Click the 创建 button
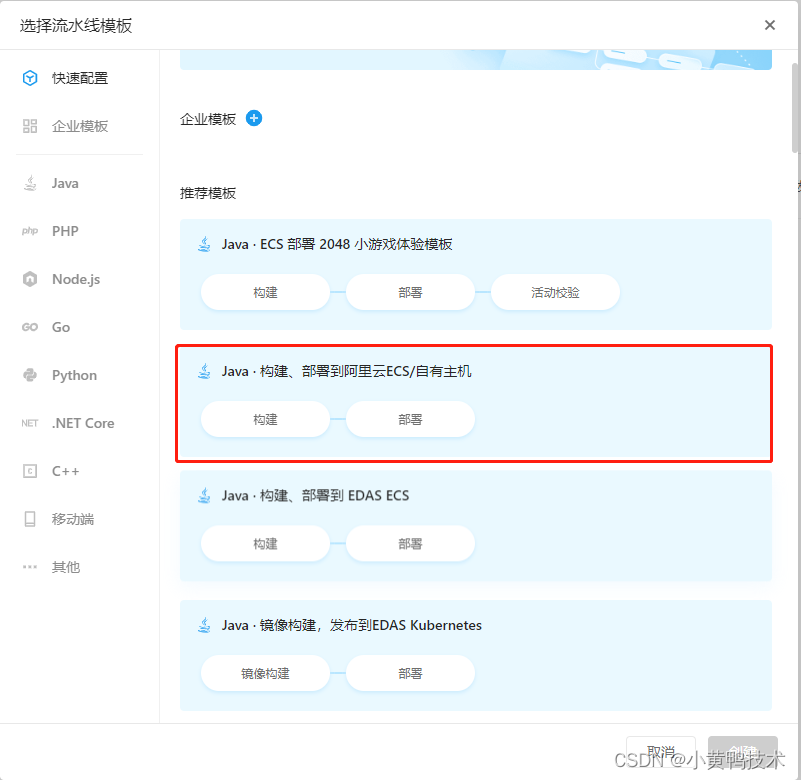The image size is (801, 780). click(x=743, y=752)
